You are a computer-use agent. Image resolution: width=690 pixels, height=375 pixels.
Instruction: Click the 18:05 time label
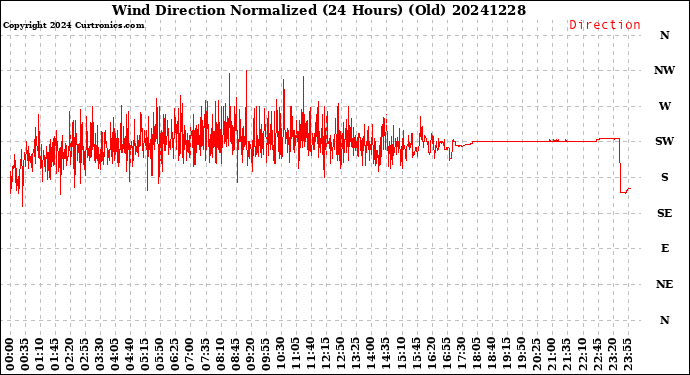click(476, 354)
